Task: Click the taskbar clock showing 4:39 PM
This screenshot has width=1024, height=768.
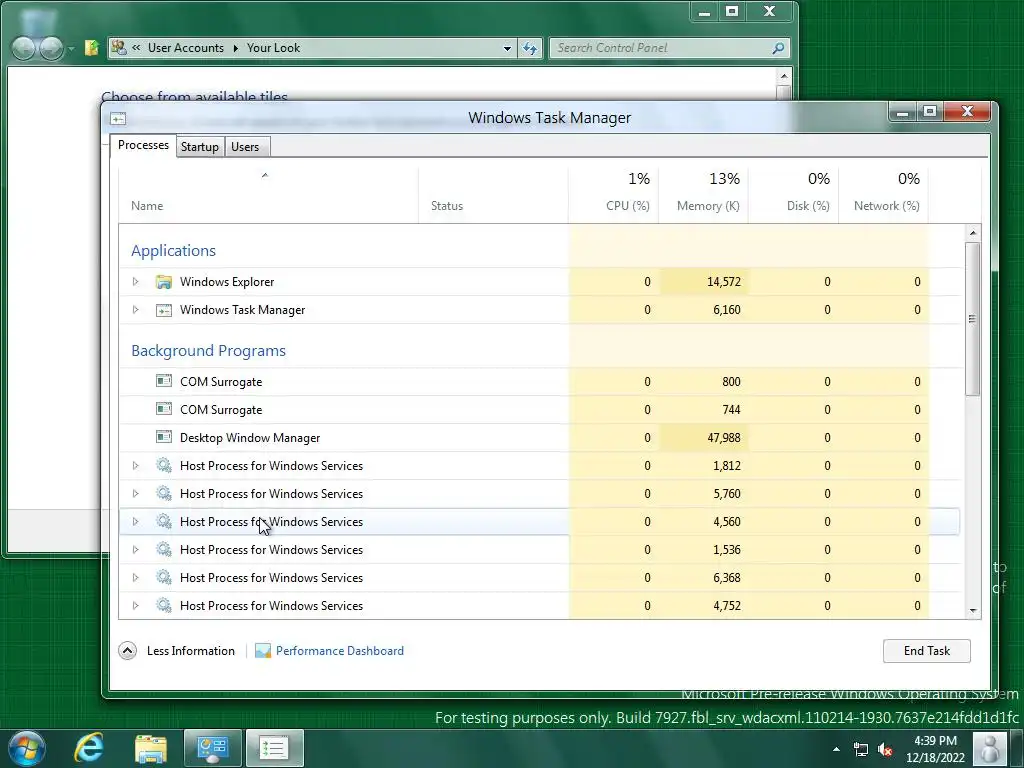Action: (x=935, y=749)
